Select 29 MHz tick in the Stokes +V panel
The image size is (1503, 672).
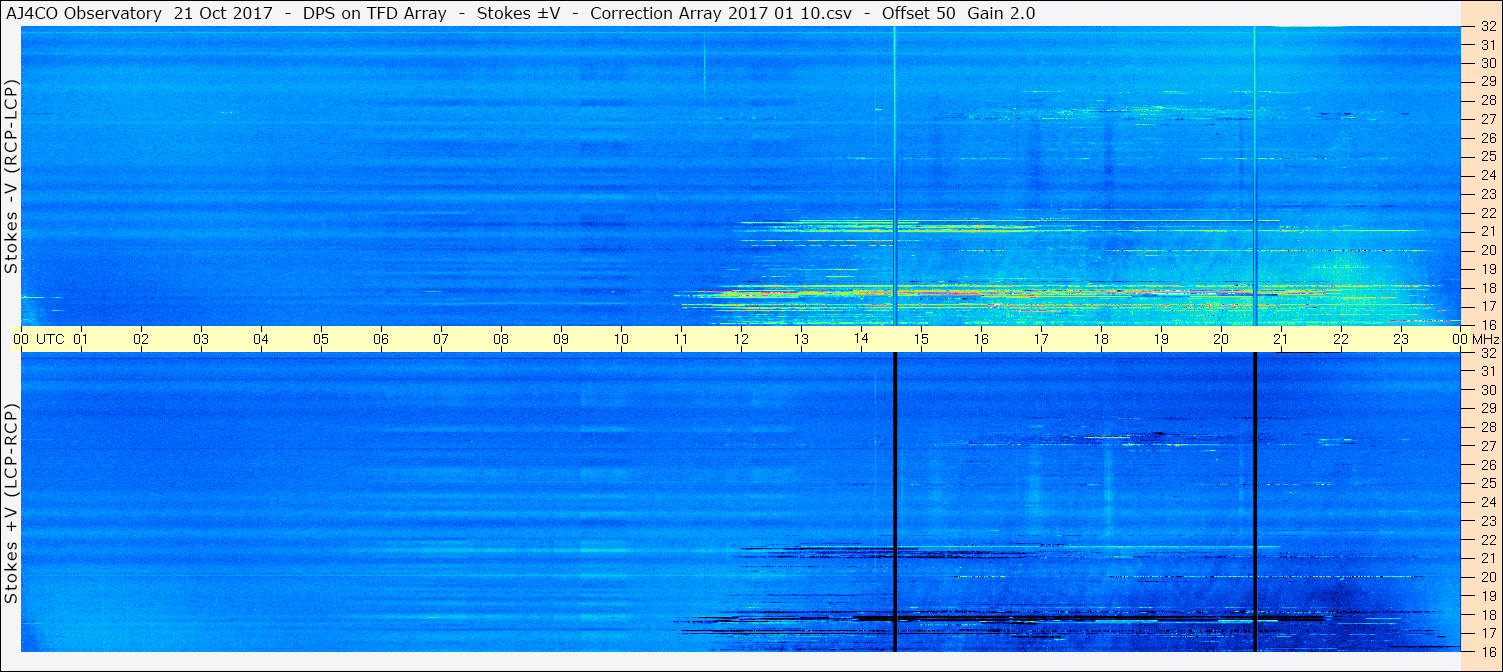point(1488,408)
